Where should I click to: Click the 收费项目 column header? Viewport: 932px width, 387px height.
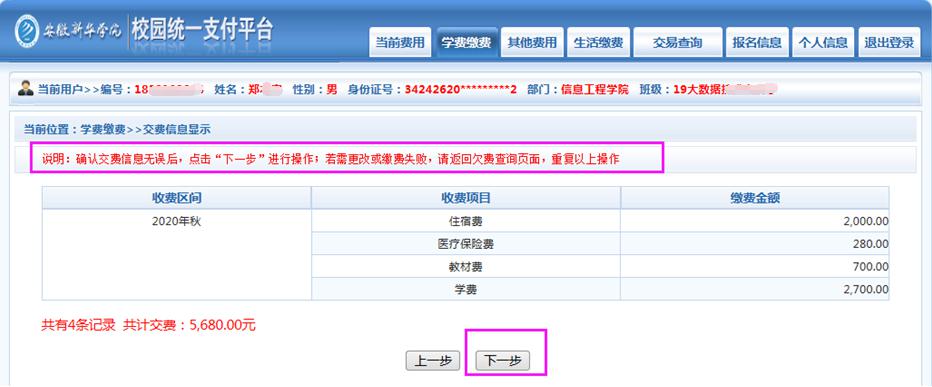pyautogui.click(x=465, y=198)
